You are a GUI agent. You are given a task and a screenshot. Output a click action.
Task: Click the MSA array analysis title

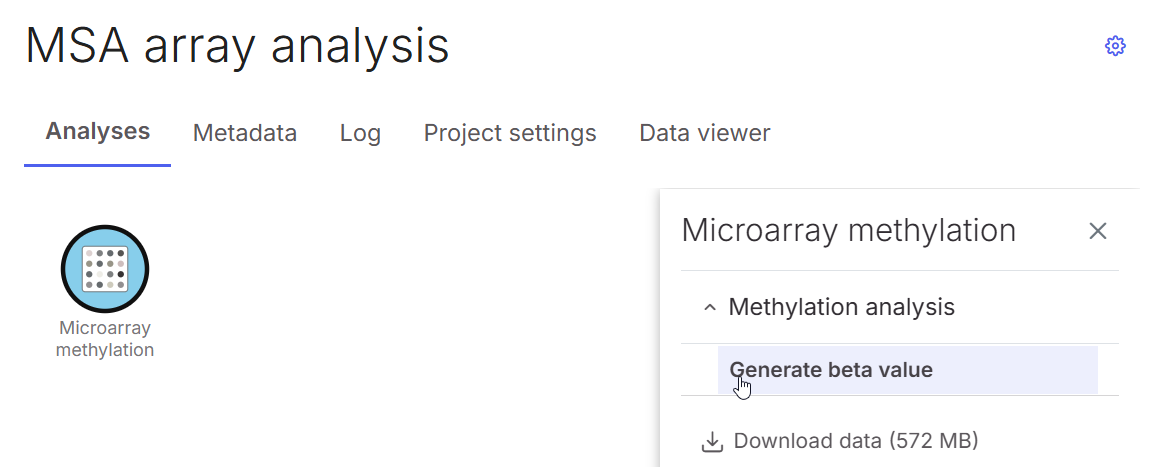coord(237,46)
